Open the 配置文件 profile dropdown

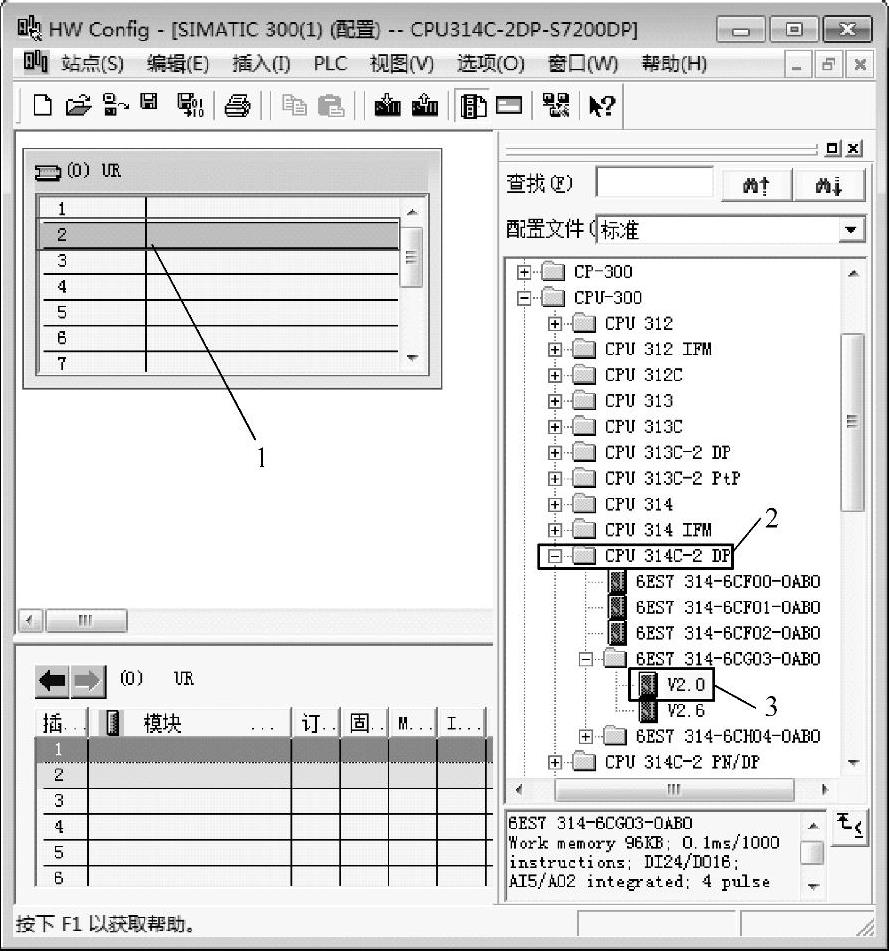[x=851, y=230]
